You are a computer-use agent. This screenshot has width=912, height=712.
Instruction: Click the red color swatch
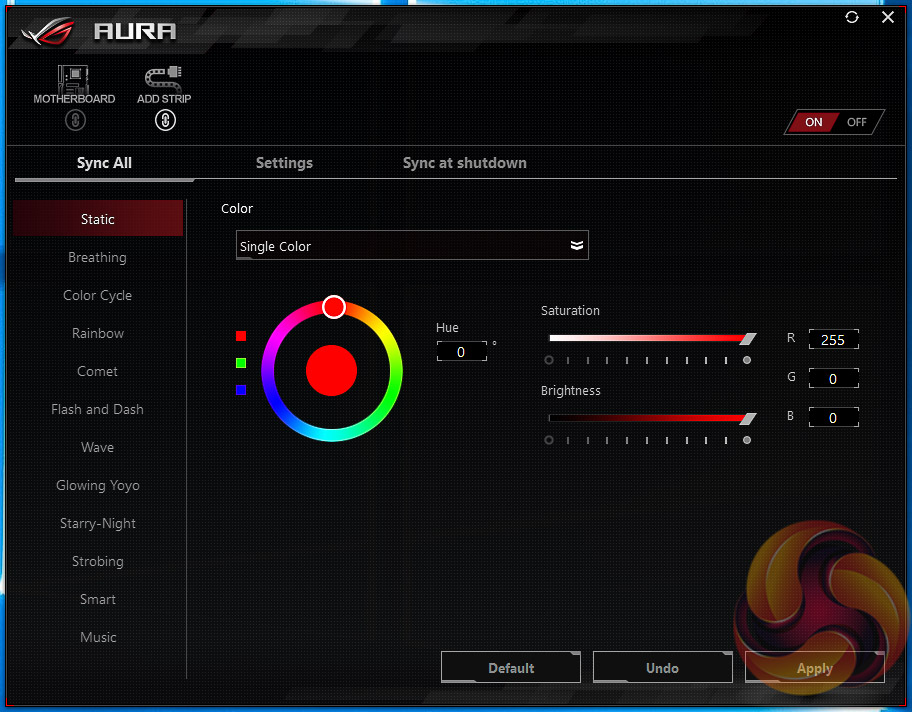coord(241,336)
